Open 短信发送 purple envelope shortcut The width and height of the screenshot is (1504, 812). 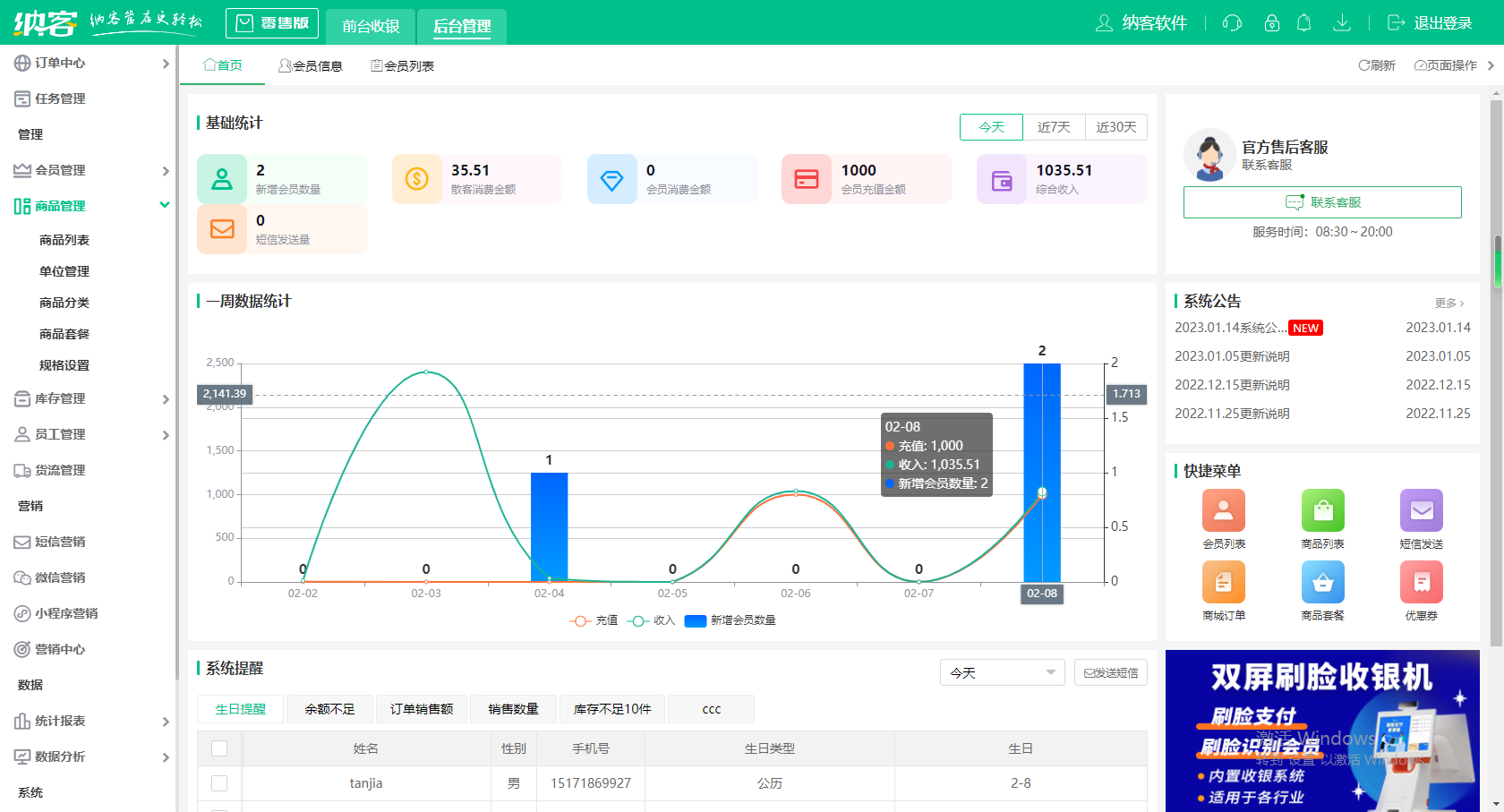tap(1421, 510)
